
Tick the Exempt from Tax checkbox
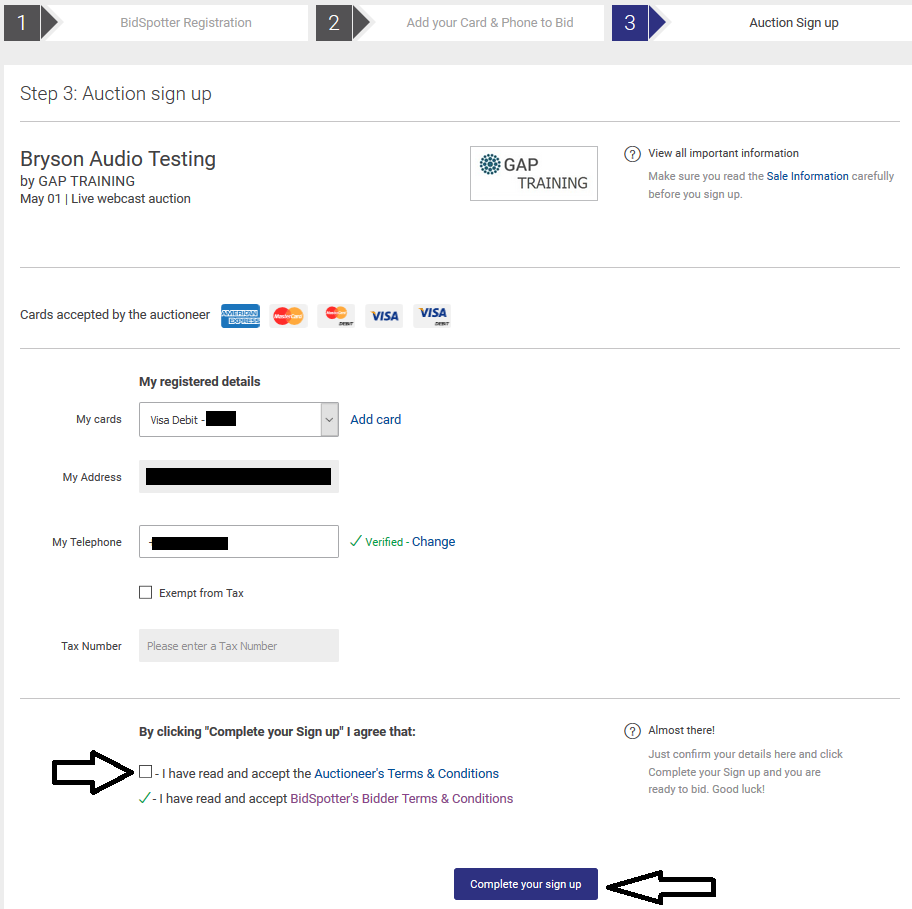coord(145,593)
